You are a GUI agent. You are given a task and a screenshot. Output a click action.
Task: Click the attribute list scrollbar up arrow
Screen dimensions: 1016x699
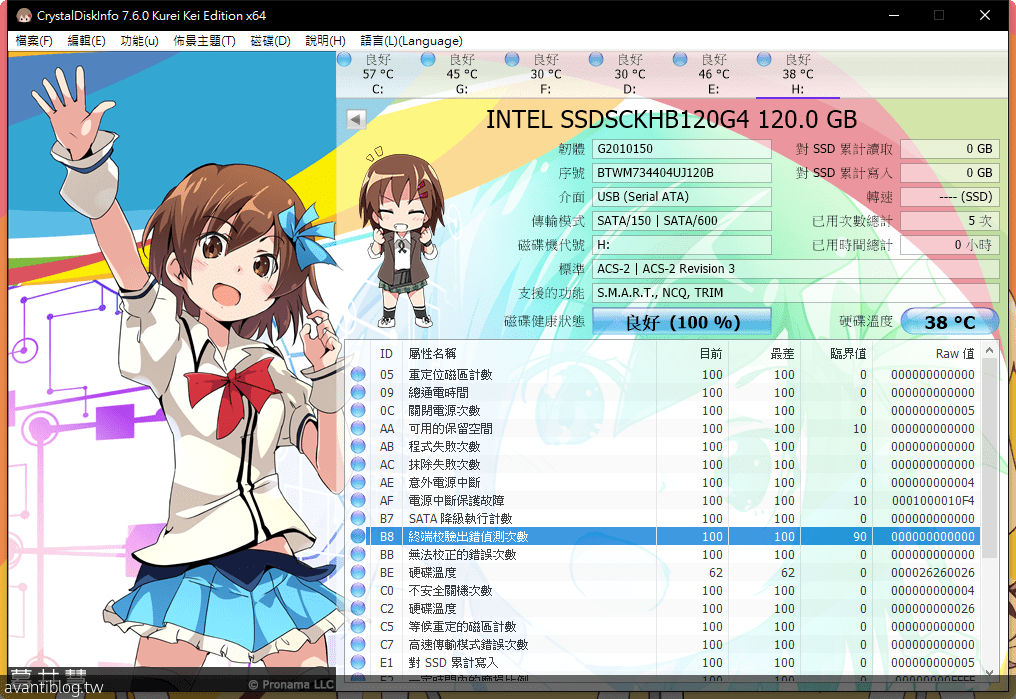pos(989,350)
